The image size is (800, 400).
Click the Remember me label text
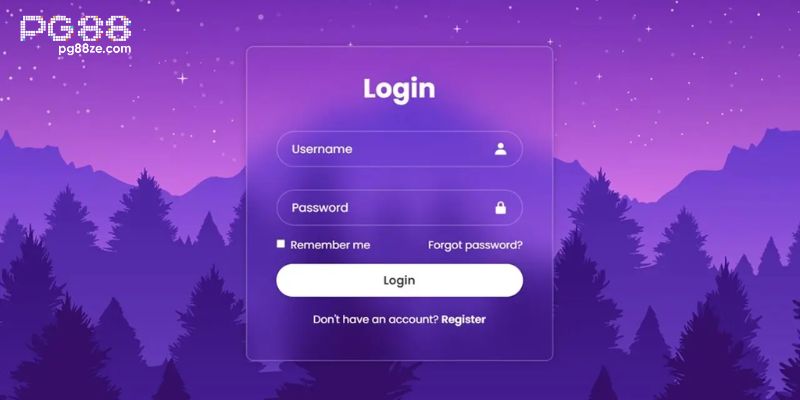[330, 245]
